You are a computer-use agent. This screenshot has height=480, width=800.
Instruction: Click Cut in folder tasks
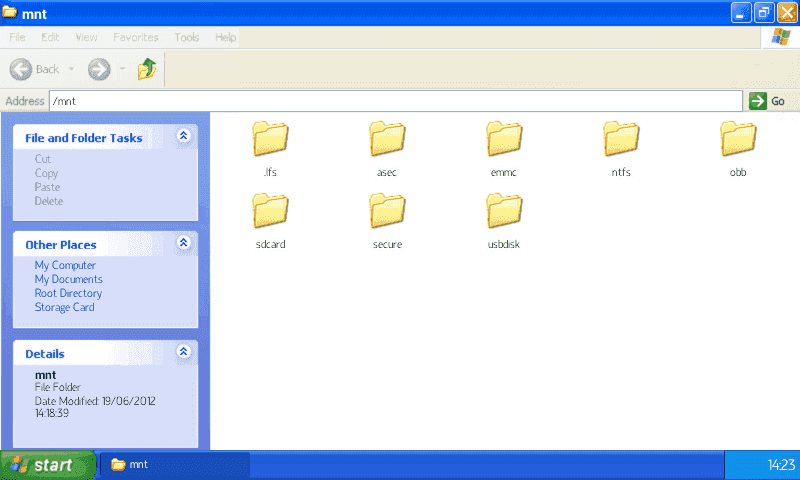43,159
